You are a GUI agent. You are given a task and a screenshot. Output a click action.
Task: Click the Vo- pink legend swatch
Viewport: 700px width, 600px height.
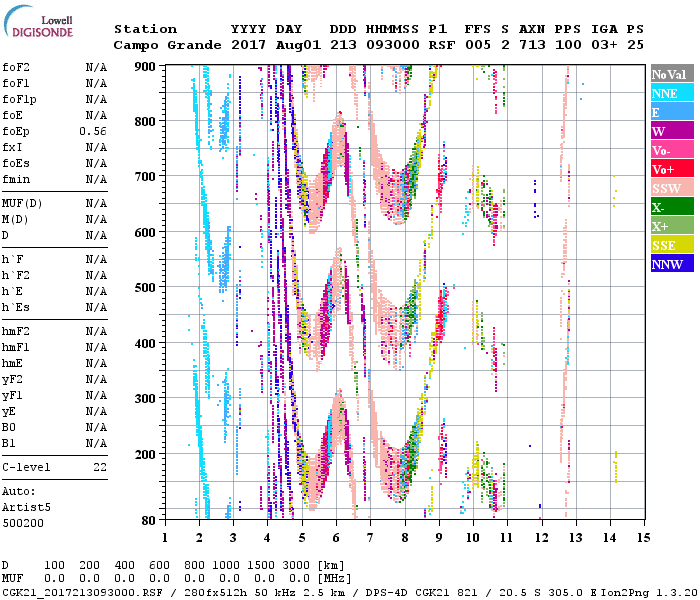tap(670, 151)
